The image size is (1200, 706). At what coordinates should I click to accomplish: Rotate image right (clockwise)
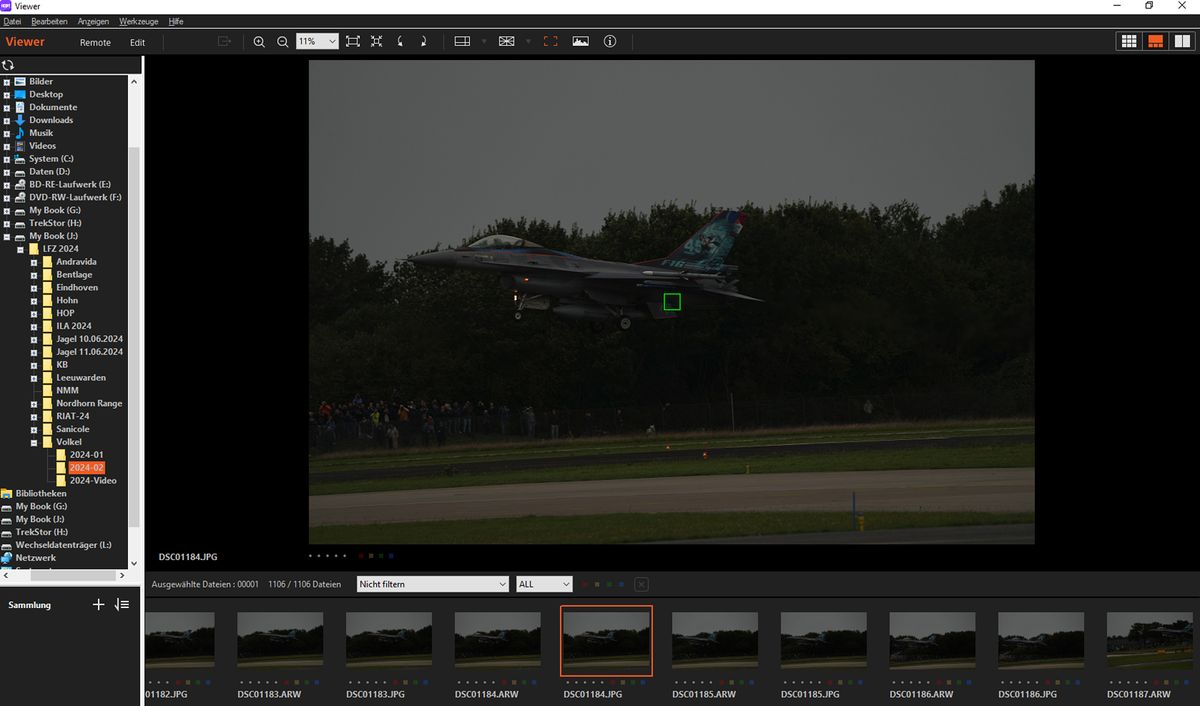(x=424, y=42)
